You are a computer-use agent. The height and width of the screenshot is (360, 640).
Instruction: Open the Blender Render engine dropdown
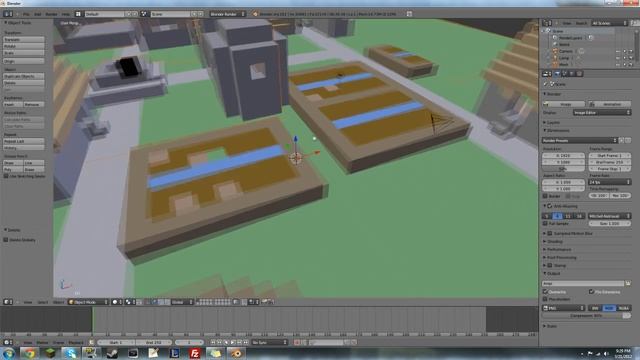227,14
